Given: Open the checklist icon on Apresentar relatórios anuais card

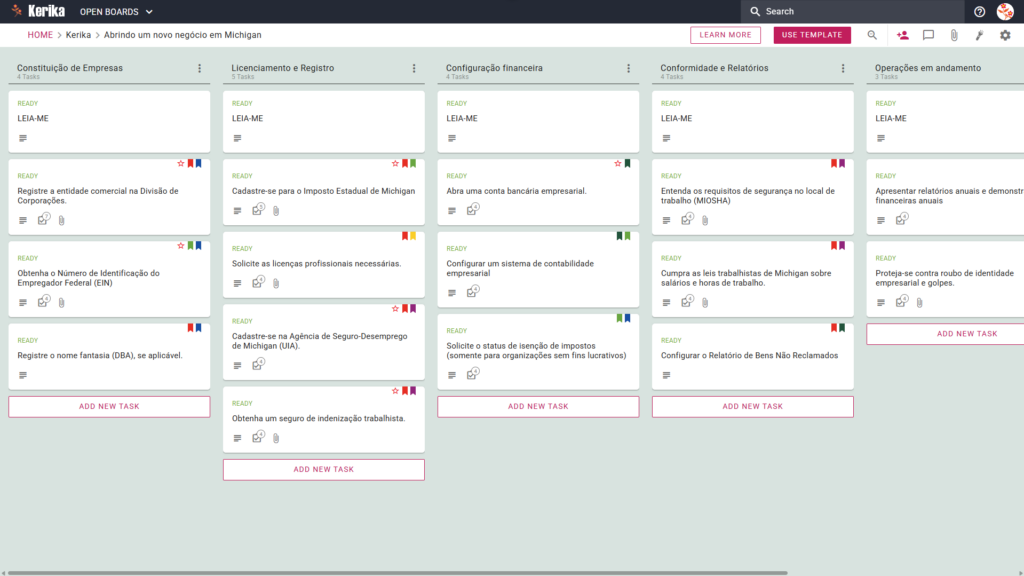Looking at the screenshot, I should coord(901,219).
